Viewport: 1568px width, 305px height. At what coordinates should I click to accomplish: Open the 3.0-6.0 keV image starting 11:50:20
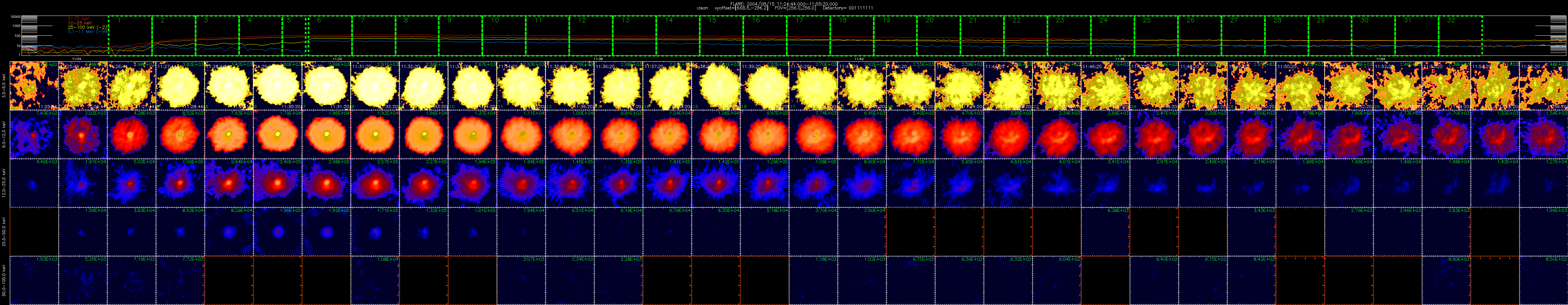tap(1301, 86)
